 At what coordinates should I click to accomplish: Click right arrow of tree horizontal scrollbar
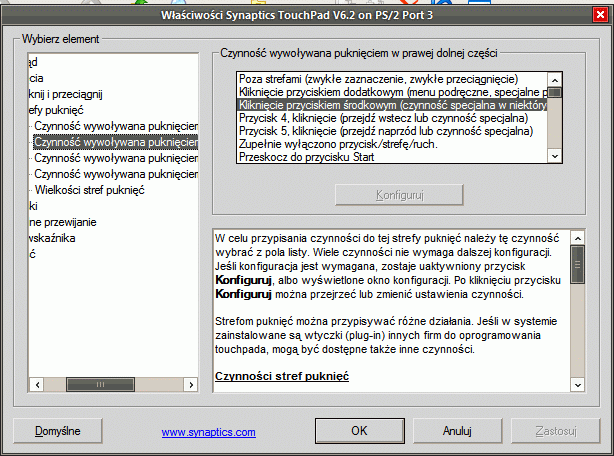tap(191, 385)
